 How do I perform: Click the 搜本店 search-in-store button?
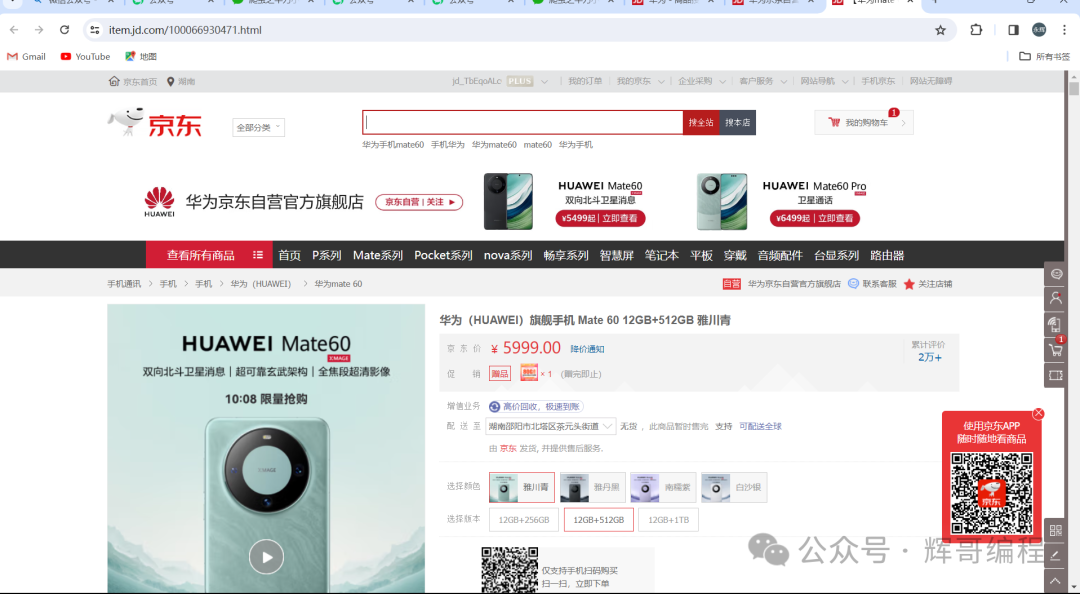738,123
